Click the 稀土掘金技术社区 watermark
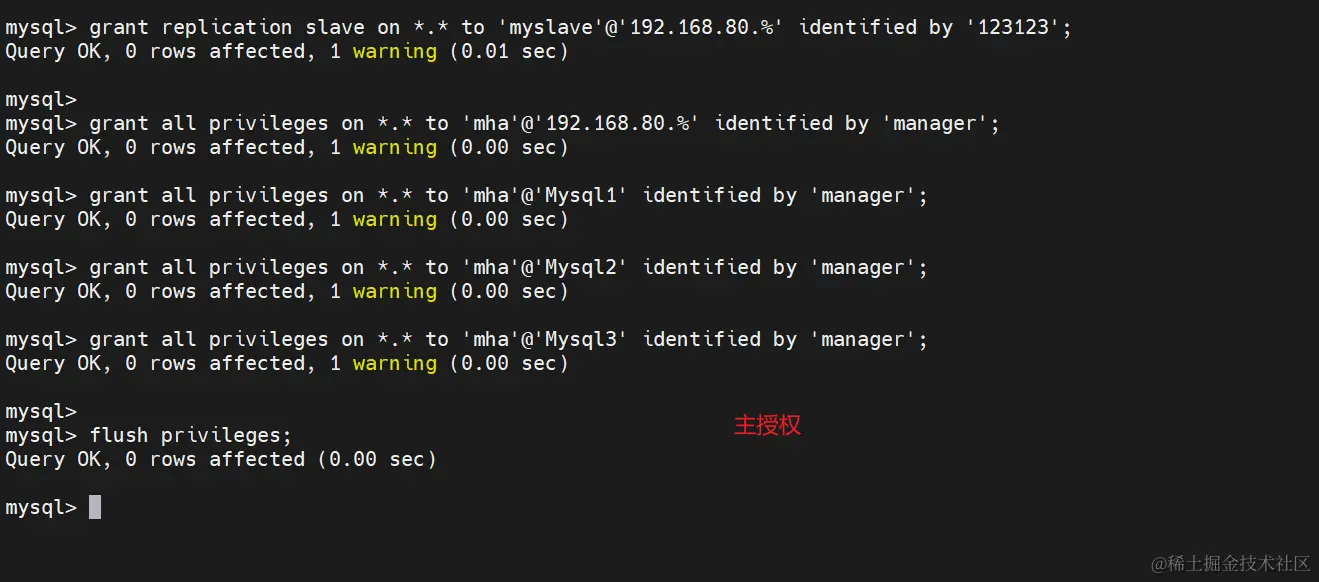 1230,564
